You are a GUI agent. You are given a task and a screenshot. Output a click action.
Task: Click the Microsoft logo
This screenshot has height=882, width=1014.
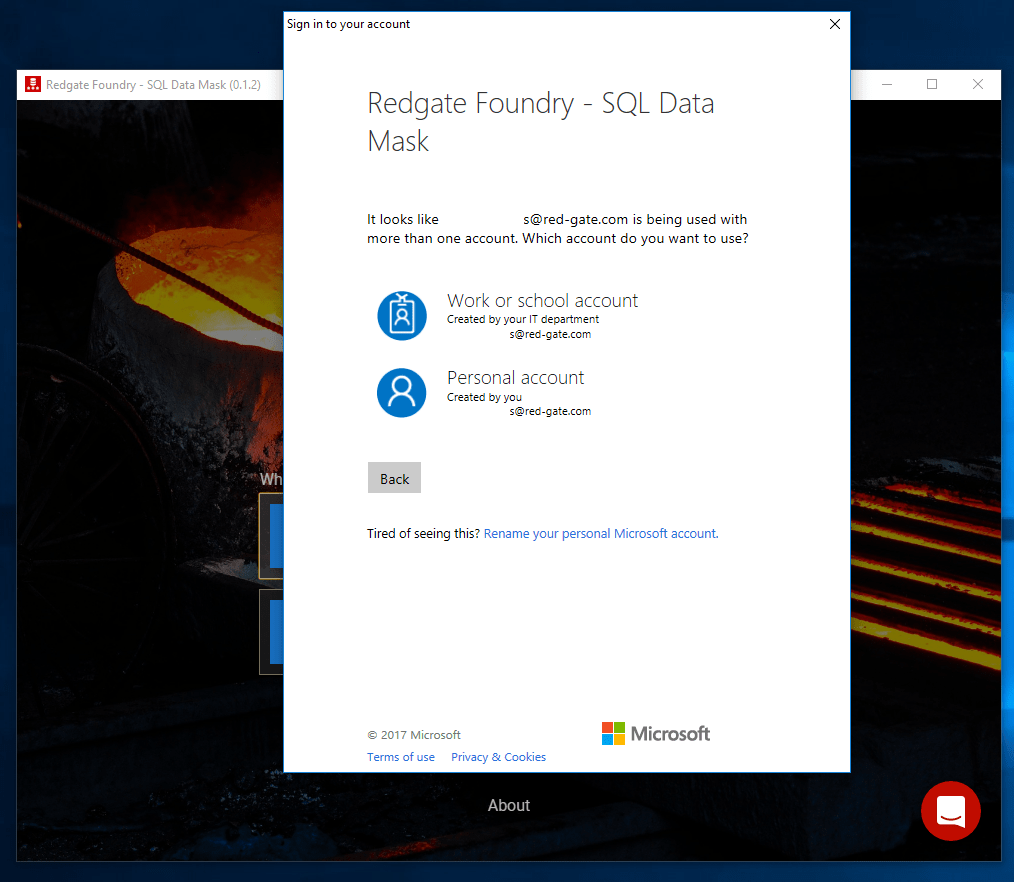(x=655, y=733)
